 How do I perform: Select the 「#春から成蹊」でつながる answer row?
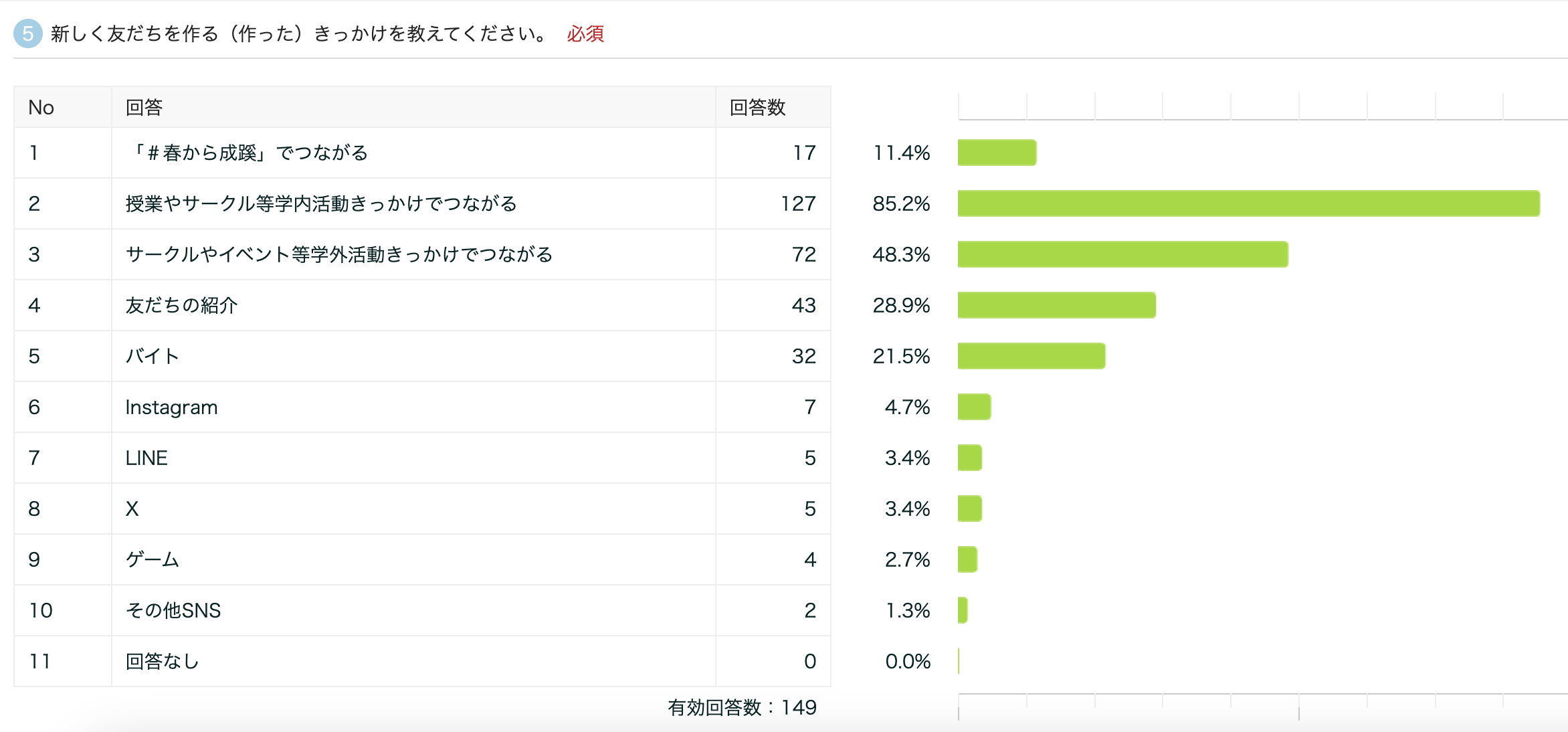(x=248, y=153)
